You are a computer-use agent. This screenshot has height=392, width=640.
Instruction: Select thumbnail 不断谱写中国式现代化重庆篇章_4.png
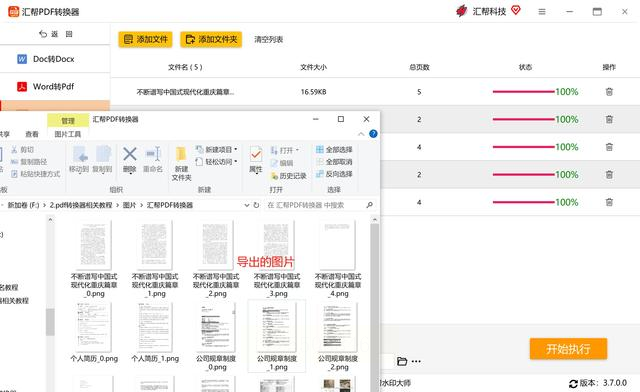pyautogui.click(x=338, y=259)
